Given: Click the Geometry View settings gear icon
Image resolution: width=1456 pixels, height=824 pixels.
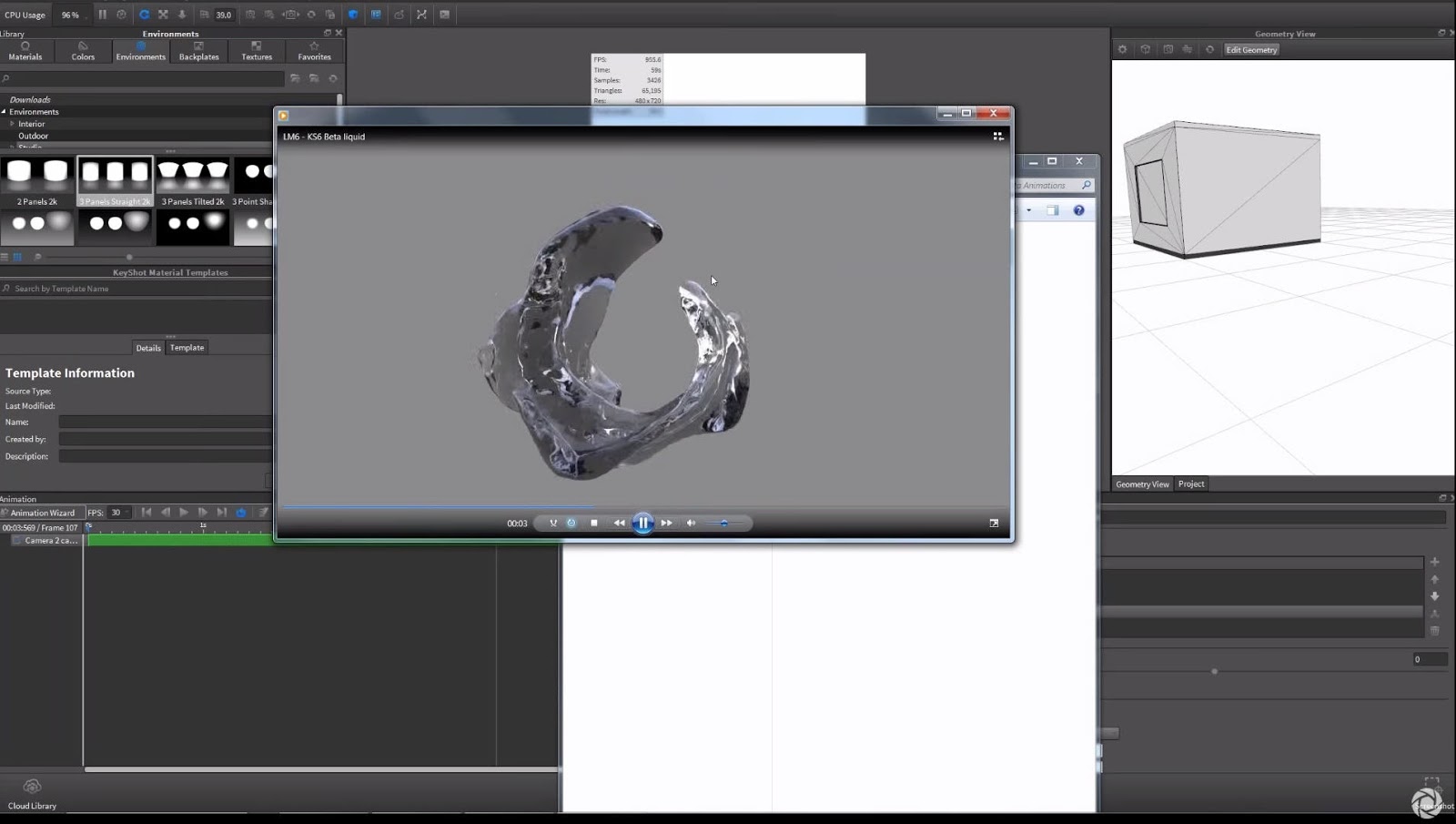Looking at the screenshot, I should coord(1122,49).
